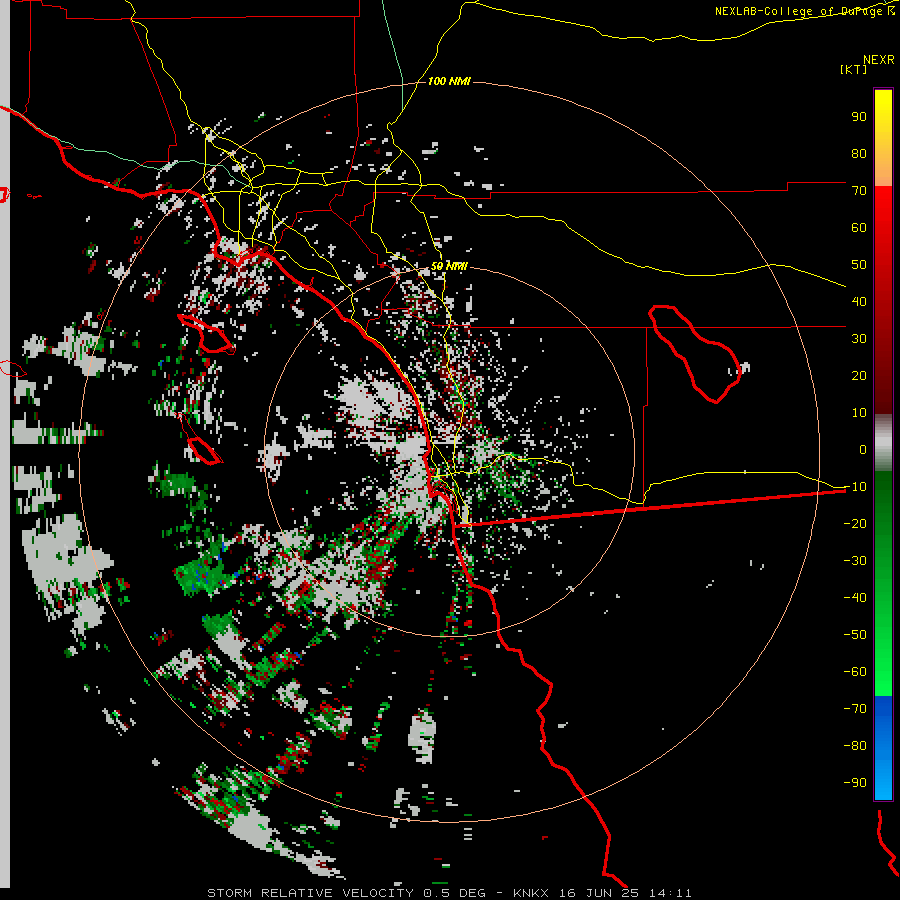
Task: Click the positive 70 scale label
Action: click(859, 191)
